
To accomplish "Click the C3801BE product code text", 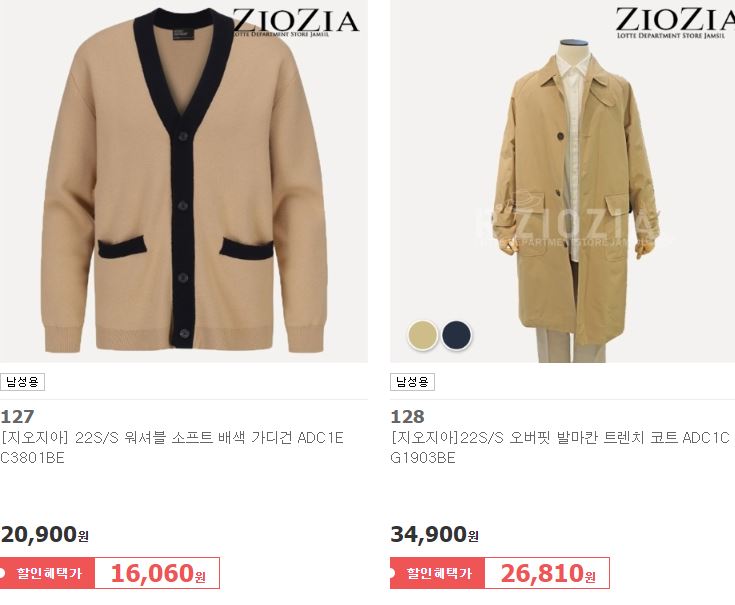I will tap(32, 458).
